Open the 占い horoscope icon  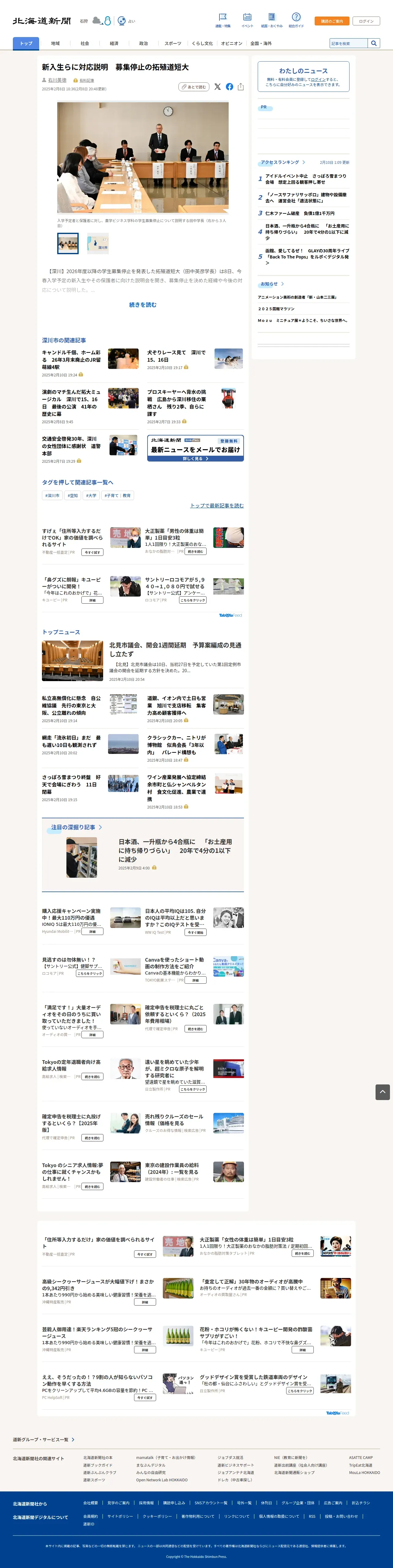[x=122, y=21]
